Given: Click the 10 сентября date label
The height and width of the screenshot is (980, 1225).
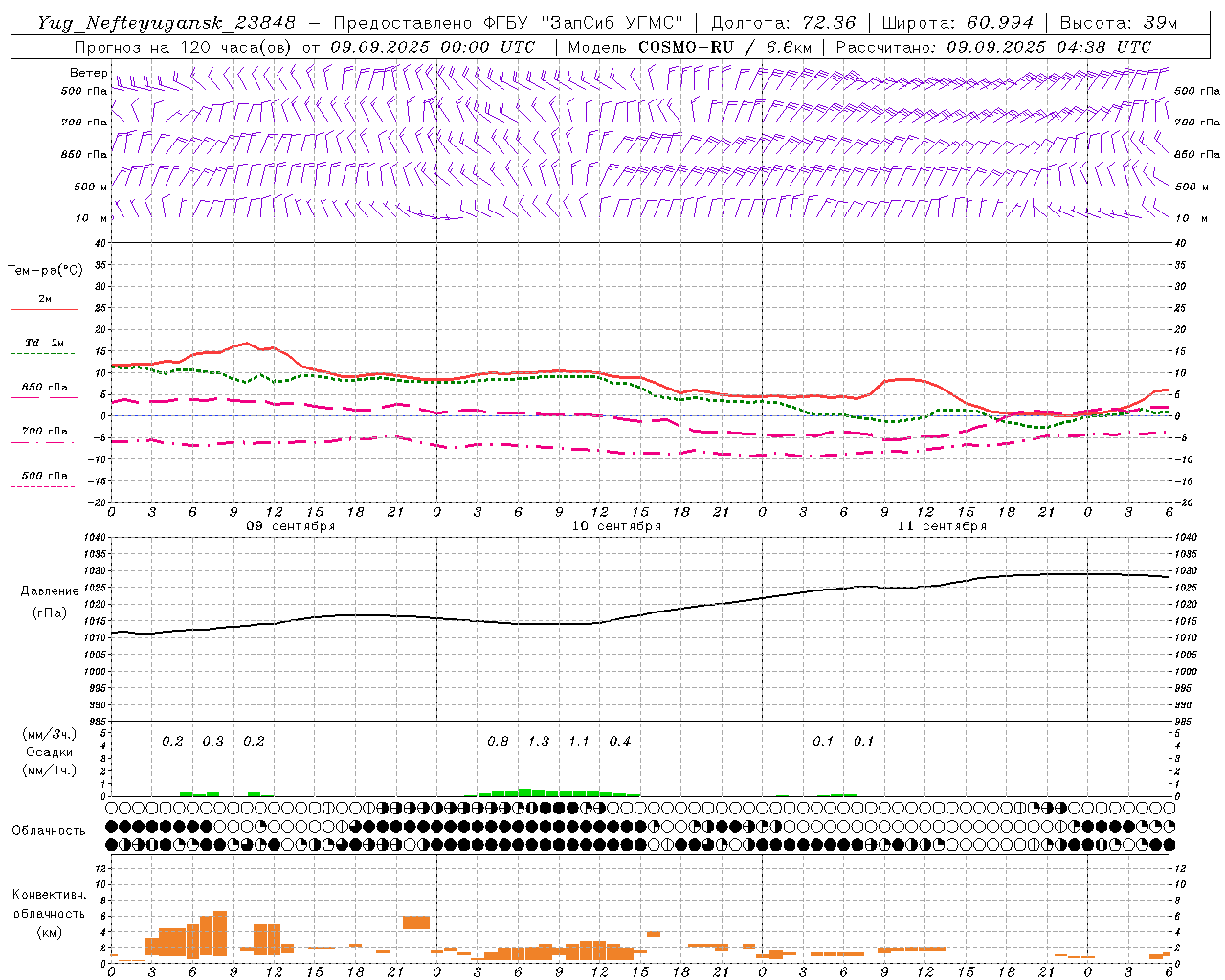Looking at the screenshot, I should pos(616,526).
